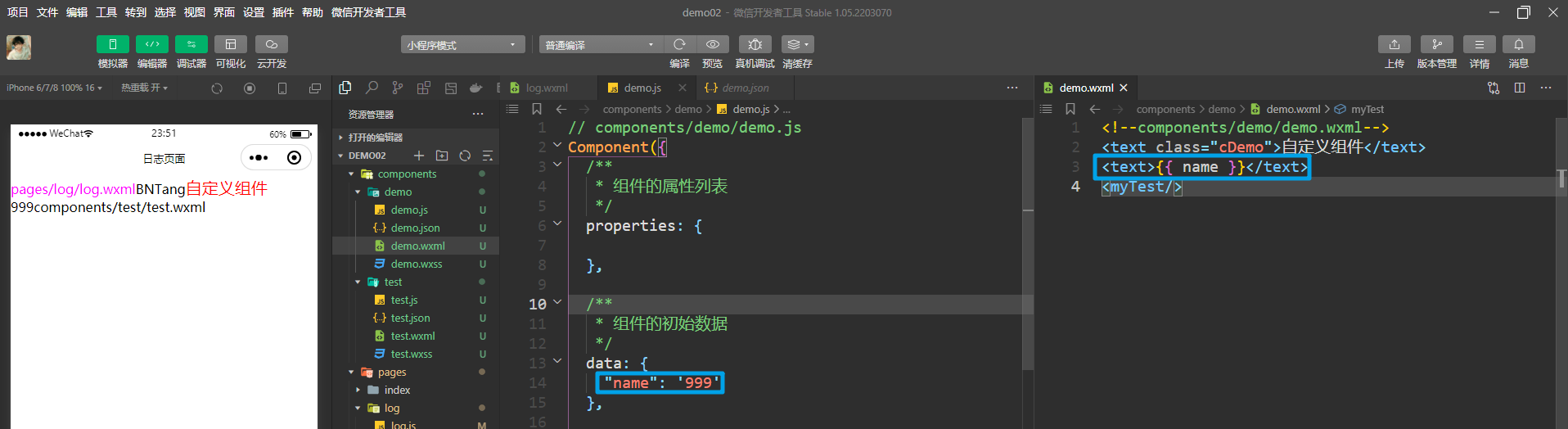Open the Clear Cache (清缓存) dropdown
Viewport: 1568px width, 429px height.
797,44
